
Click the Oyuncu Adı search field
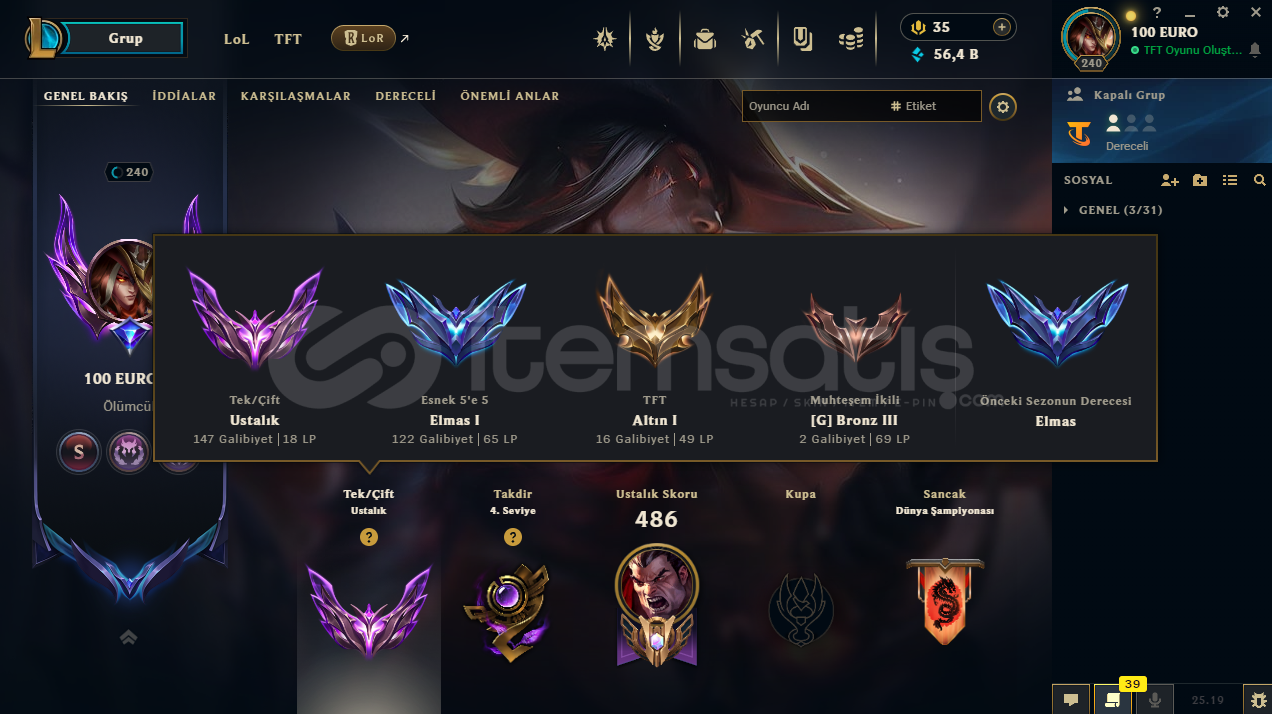813,106
